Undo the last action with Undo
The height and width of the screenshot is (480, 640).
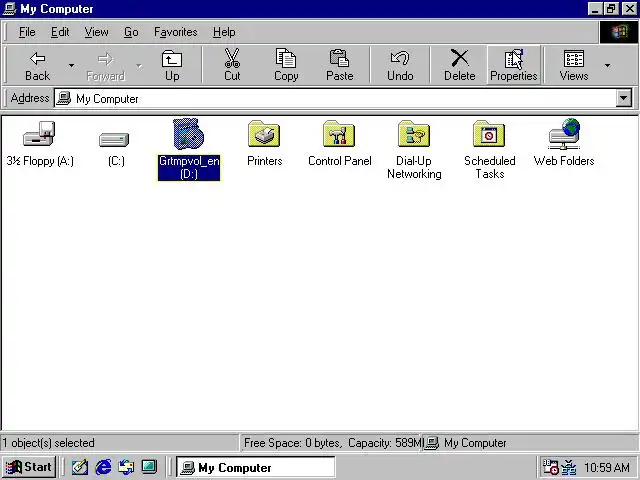pyautogui.click(x=400, y=66)
